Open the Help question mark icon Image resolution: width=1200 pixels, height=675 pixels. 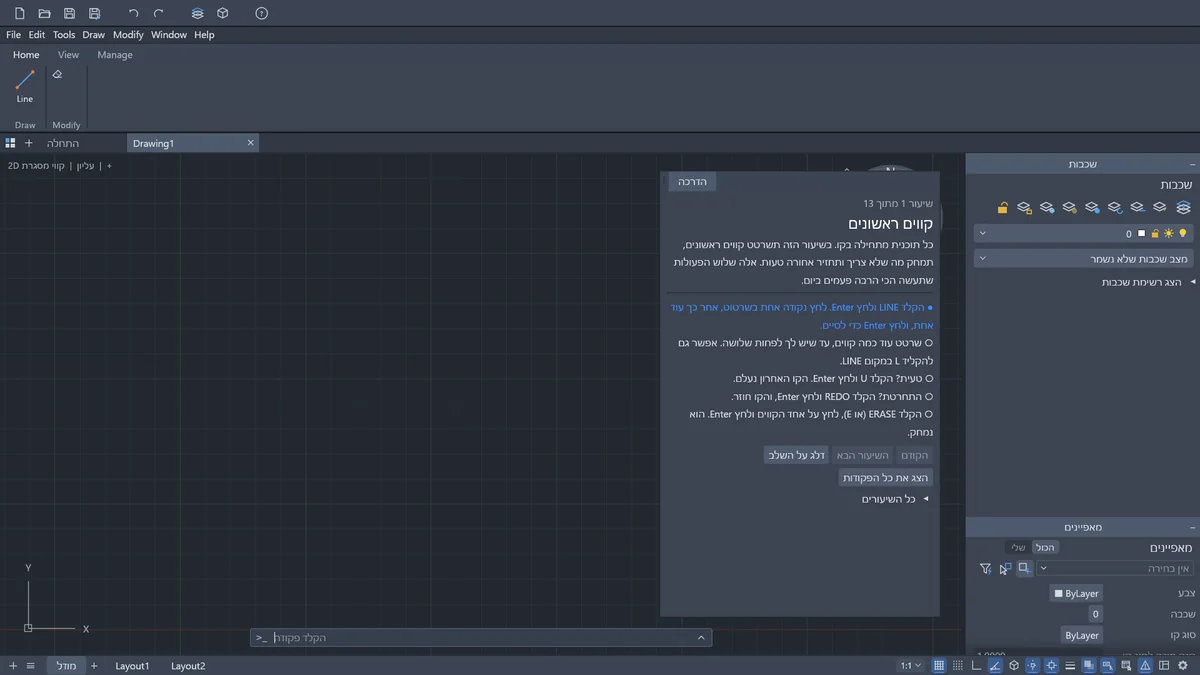pyautogui.click(x=262, y=13)
